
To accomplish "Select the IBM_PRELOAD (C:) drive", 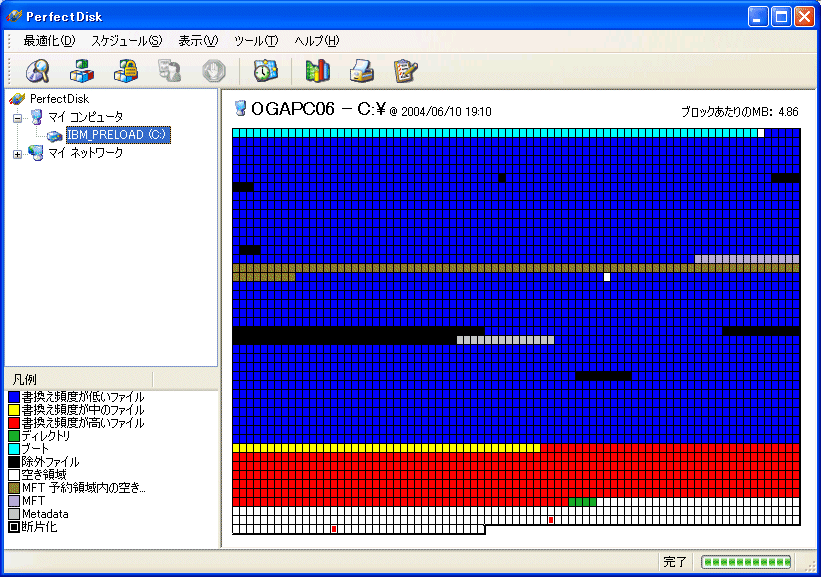I will pos(118,135).
